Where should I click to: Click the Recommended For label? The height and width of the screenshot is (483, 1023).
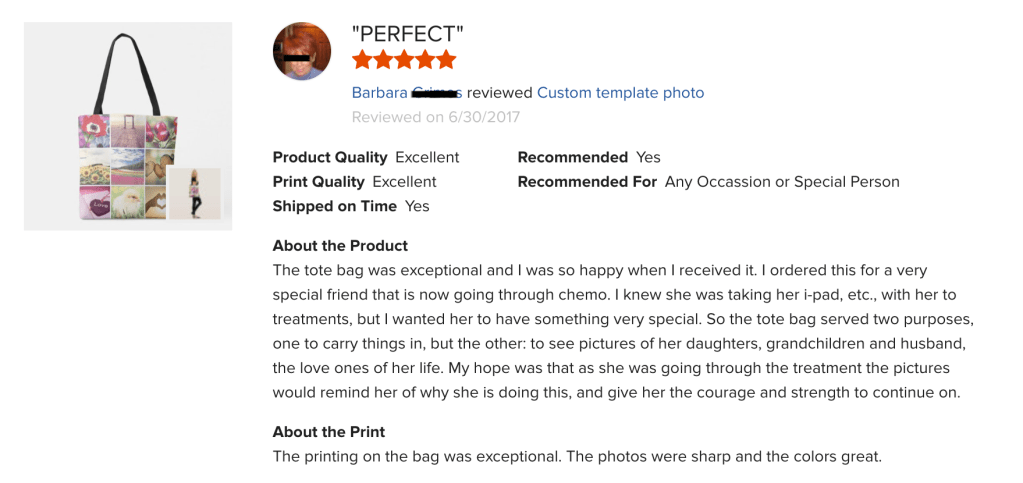point(587,182)
